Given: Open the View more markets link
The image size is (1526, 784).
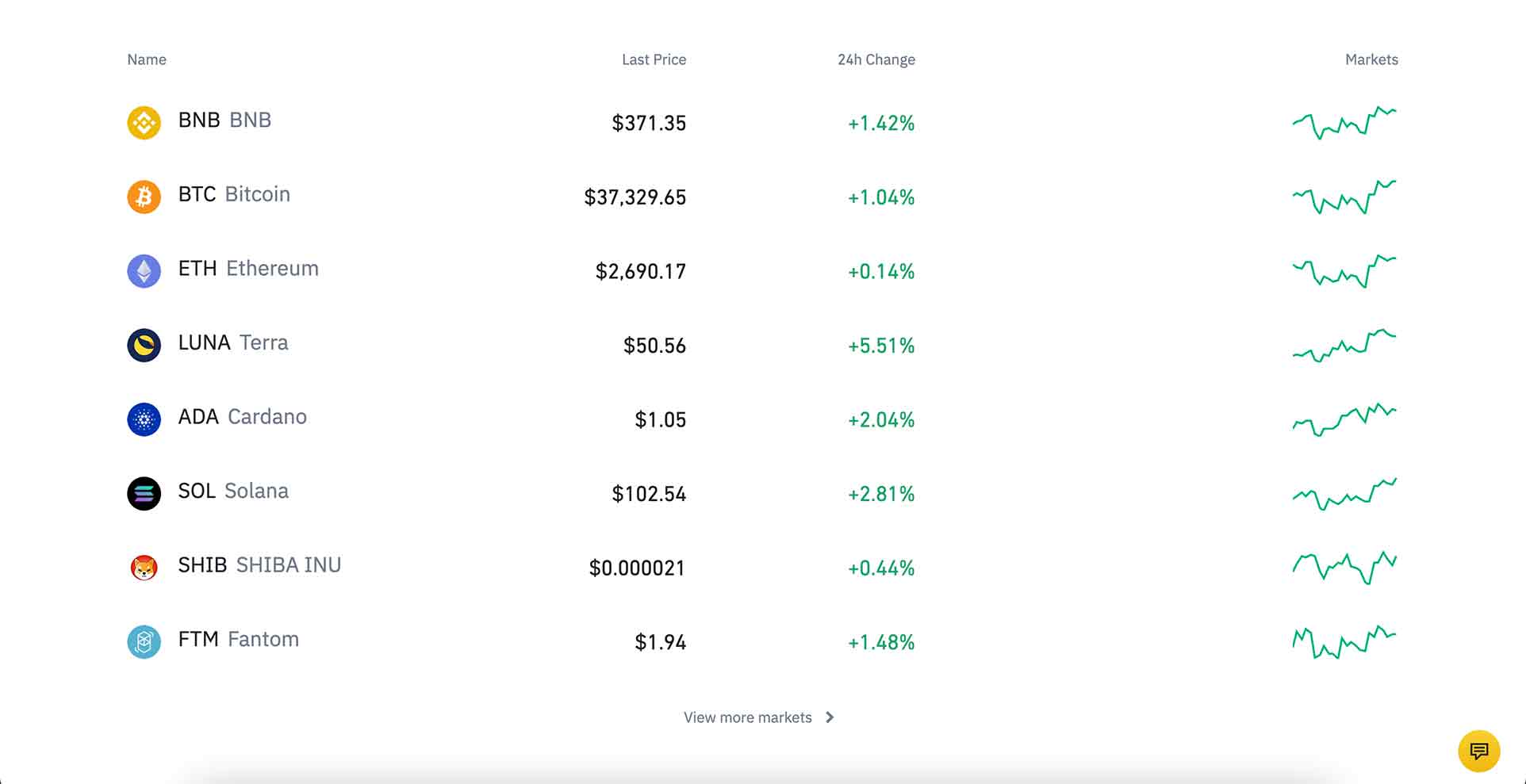Looking at the screenshot, I should [x=747, y=717].
